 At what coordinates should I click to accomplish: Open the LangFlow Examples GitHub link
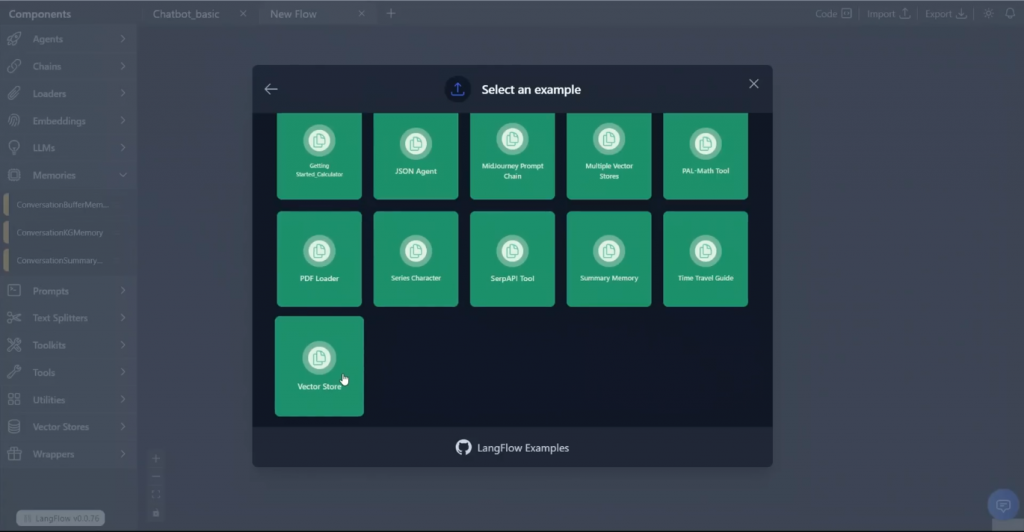tap(512, 448)
